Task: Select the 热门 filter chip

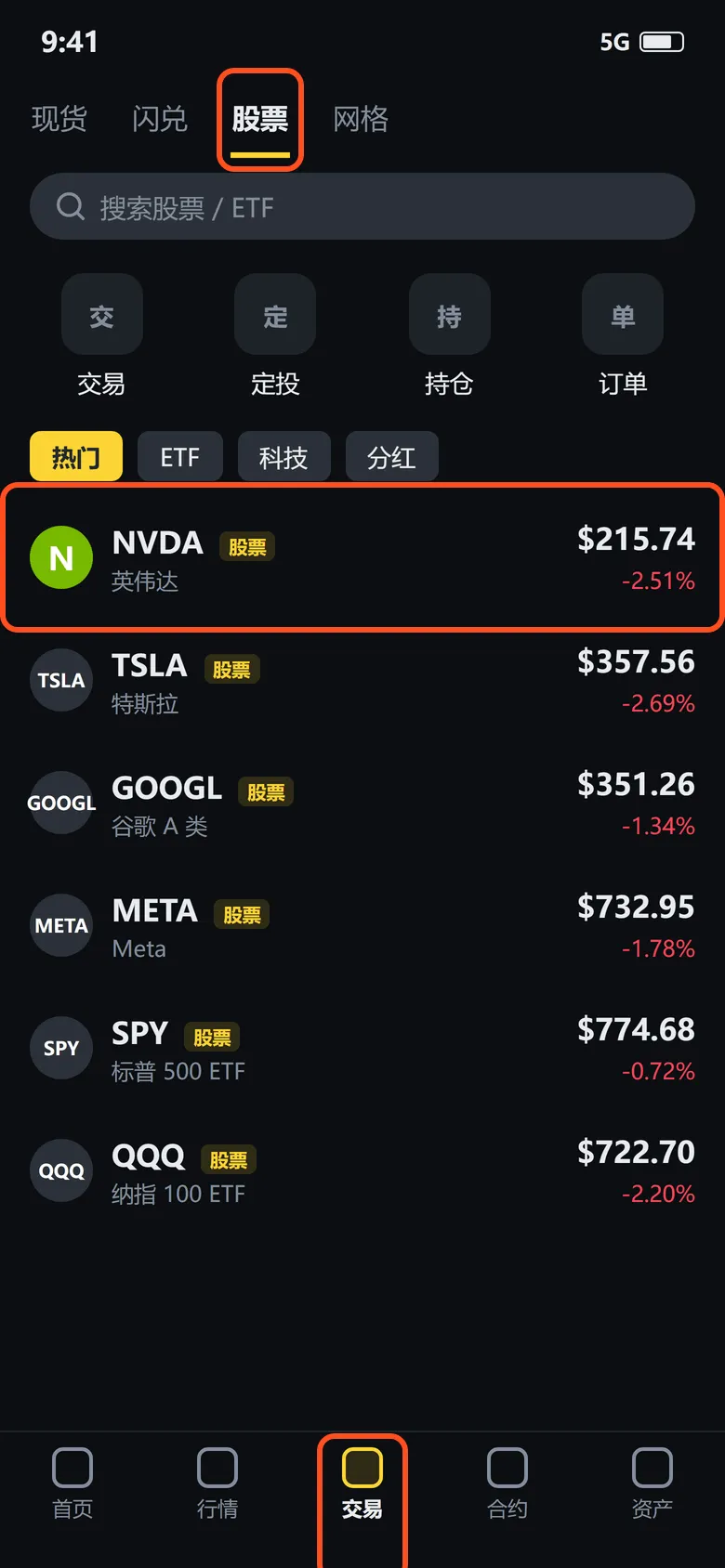Action: [76, 456]
